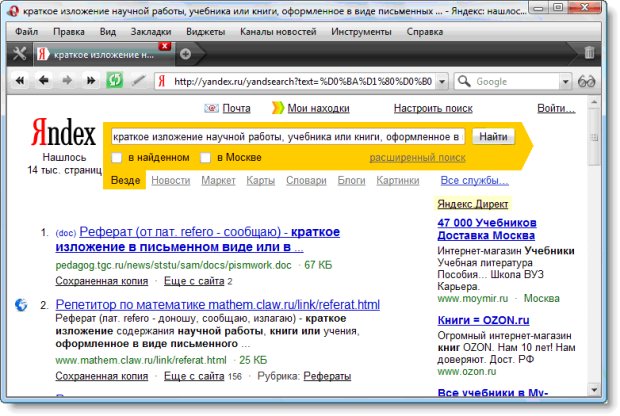Viewport: 620px width, 416px height.
Task: Click the URL address field
Action: [302, 82]
